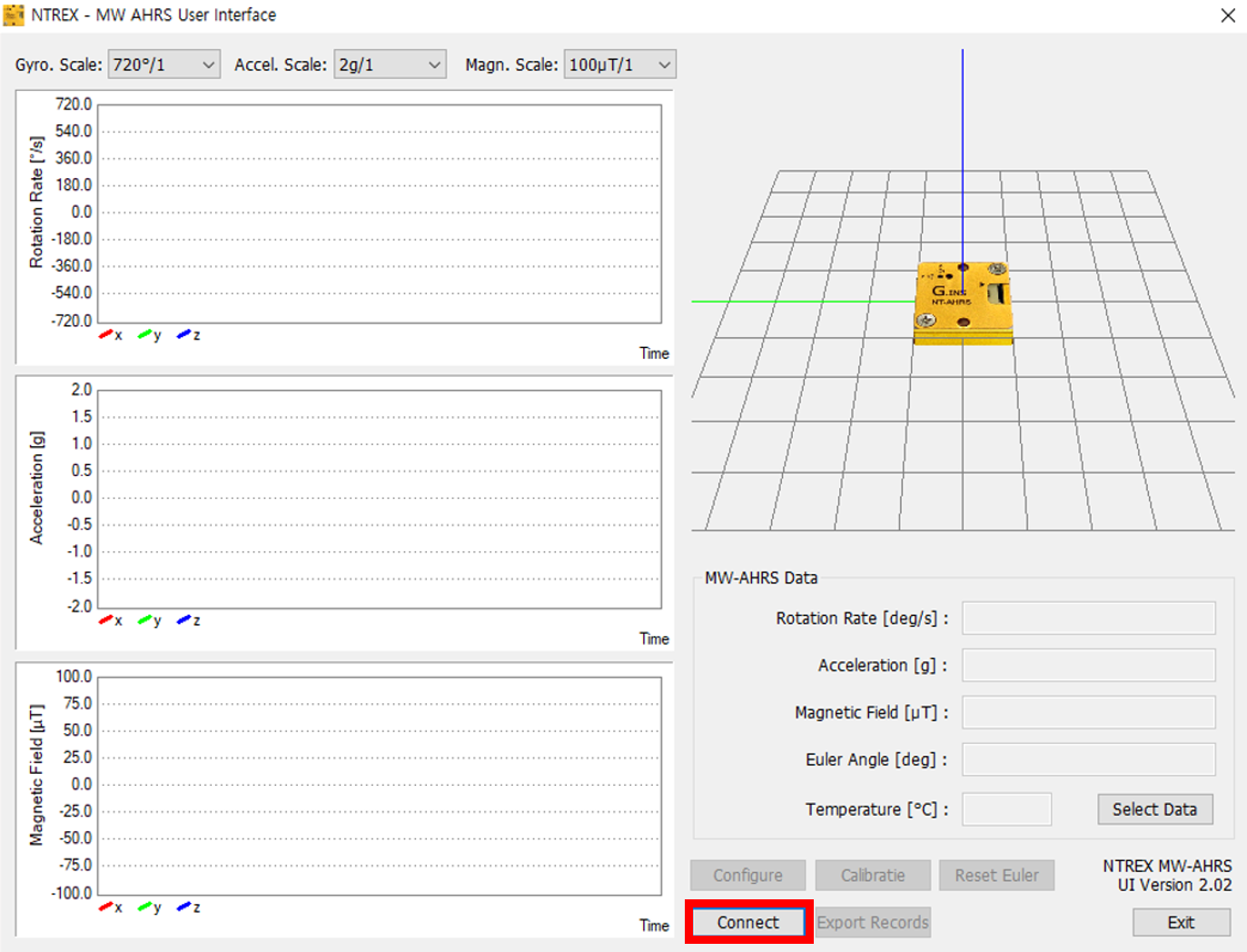Click the Euler Angle [deg] field
The image size is (1247, 952).
click(x=1089, y=759)
